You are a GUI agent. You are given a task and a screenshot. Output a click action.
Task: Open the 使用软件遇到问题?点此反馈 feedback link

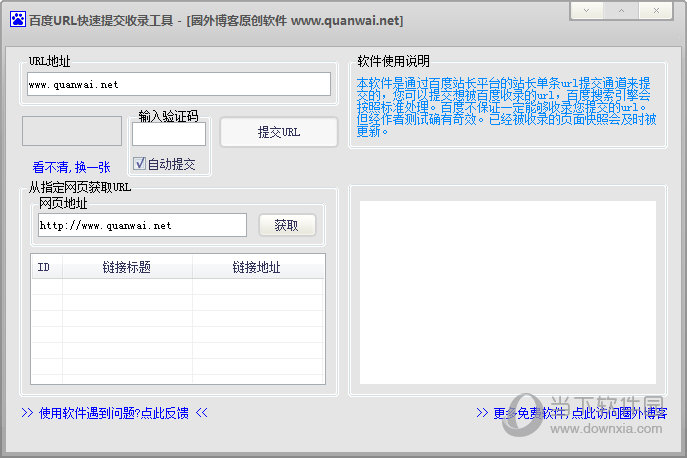point(114,413)
